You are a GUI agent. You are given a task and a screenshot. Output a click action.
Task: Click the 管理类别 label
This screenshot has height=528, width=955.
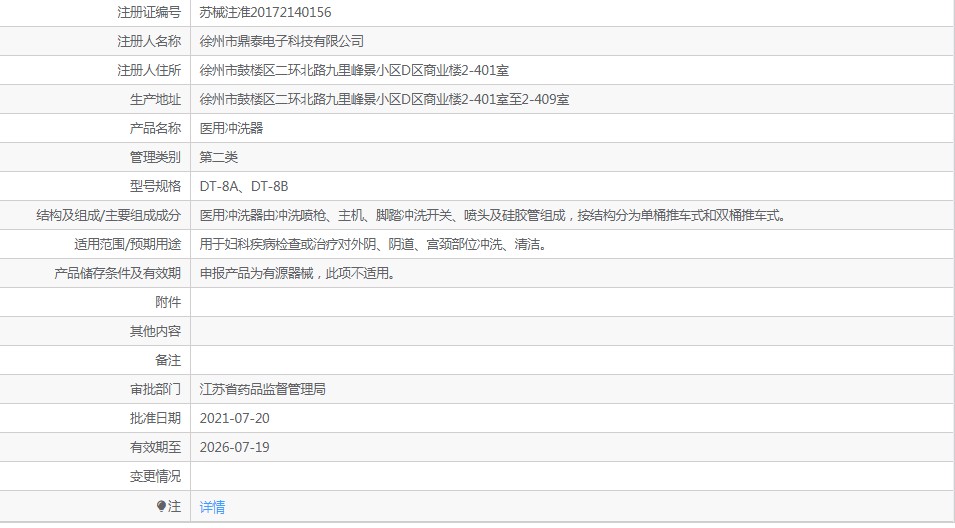point(155,157)
